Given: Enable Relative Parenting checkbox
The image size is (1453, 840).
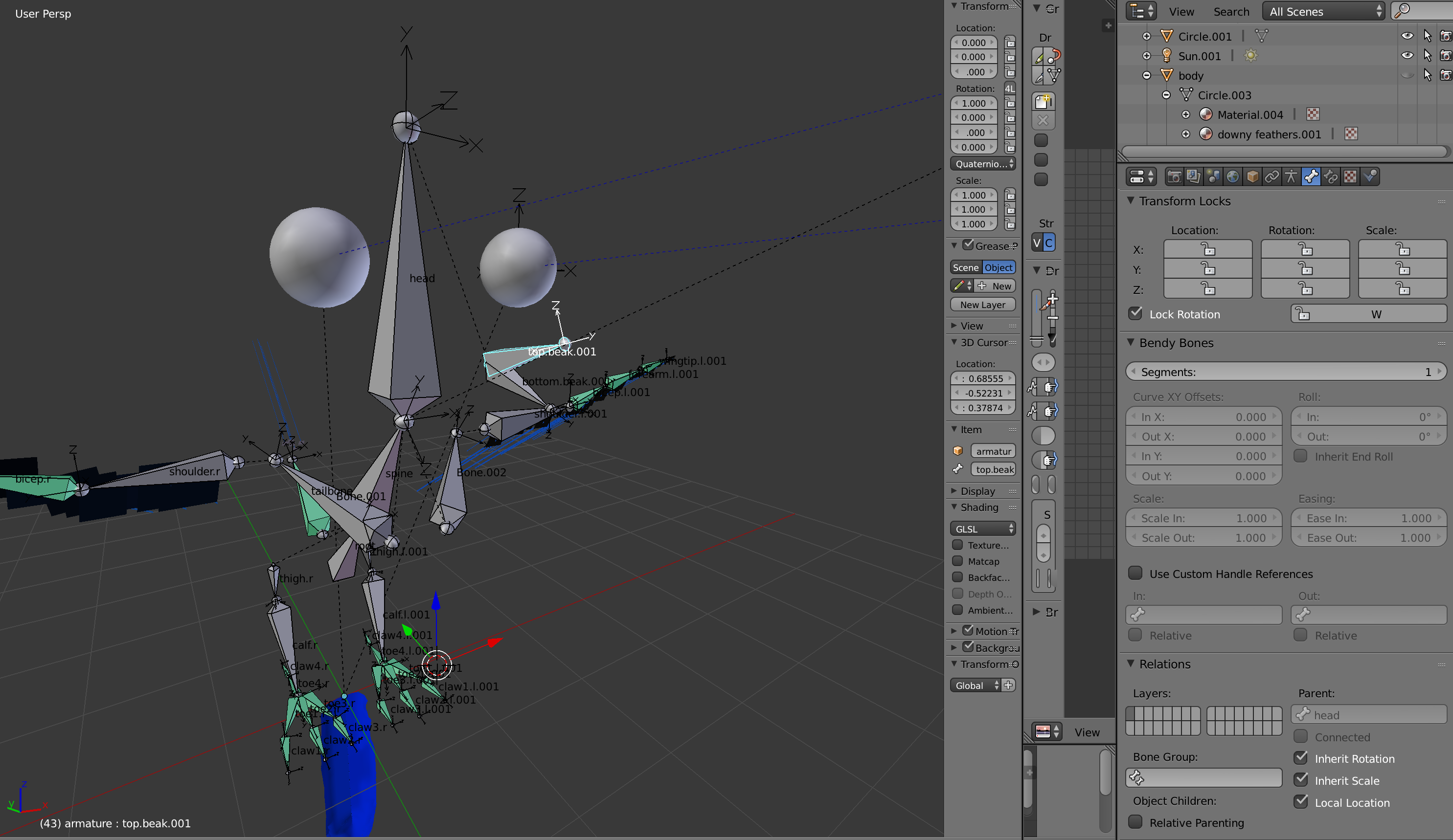Looking at the screenshot, I should tap(1135, 822).
